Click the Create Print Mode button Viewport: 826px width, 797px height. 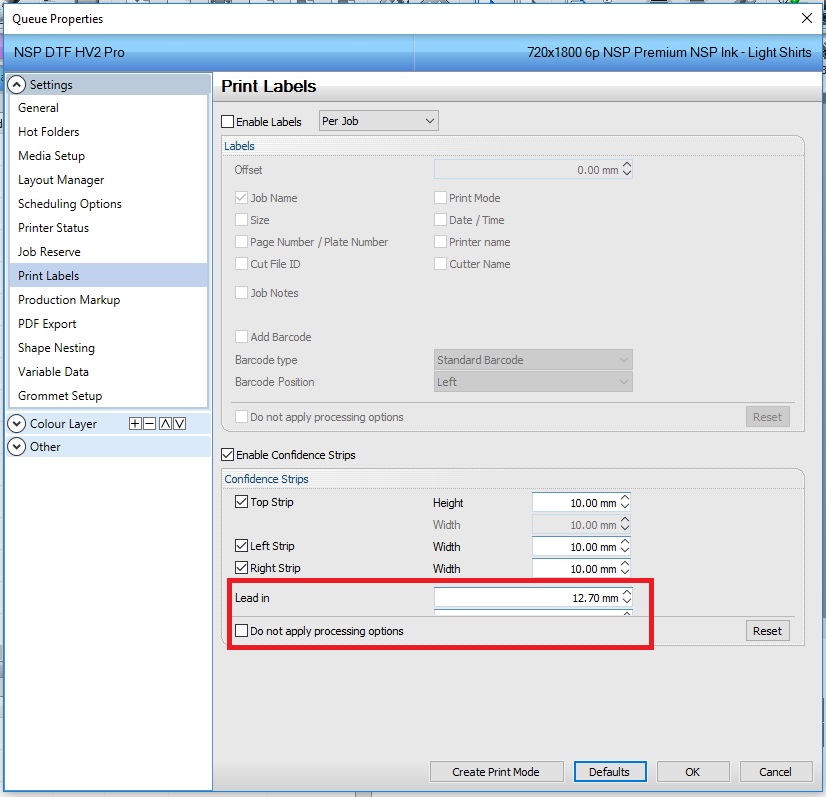(496, 772)
